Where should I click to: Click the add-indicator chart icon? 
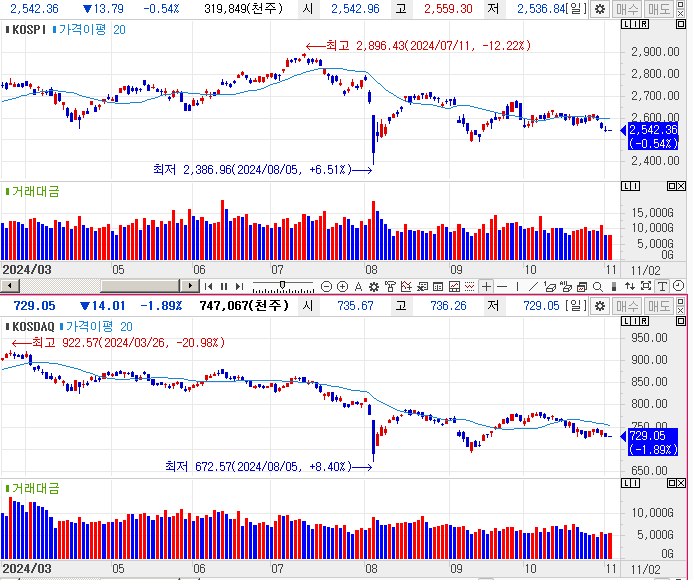pyautogui.click(x=406, y=286)
